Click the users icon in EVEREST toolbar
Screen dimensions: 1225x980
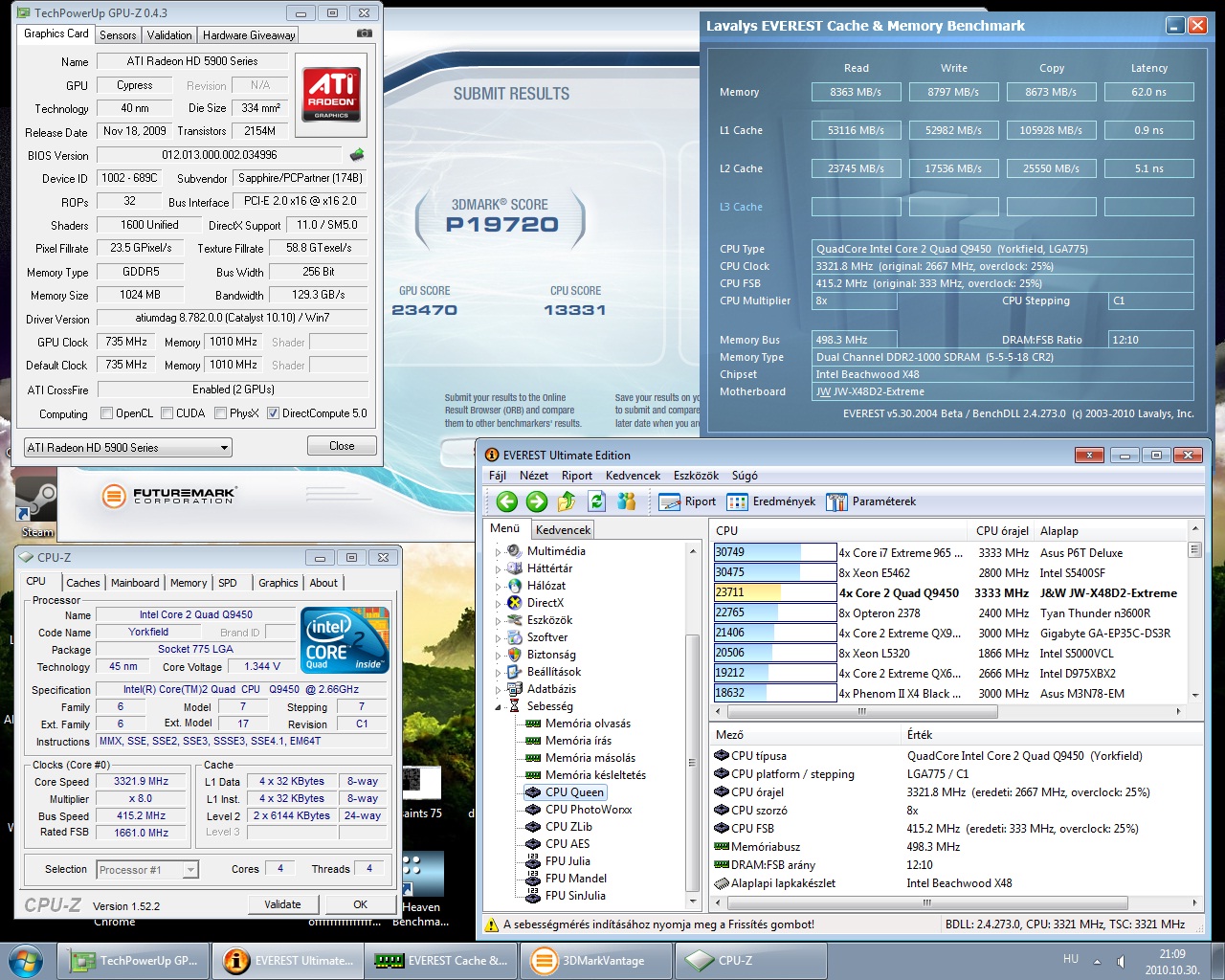pos(627,501)
